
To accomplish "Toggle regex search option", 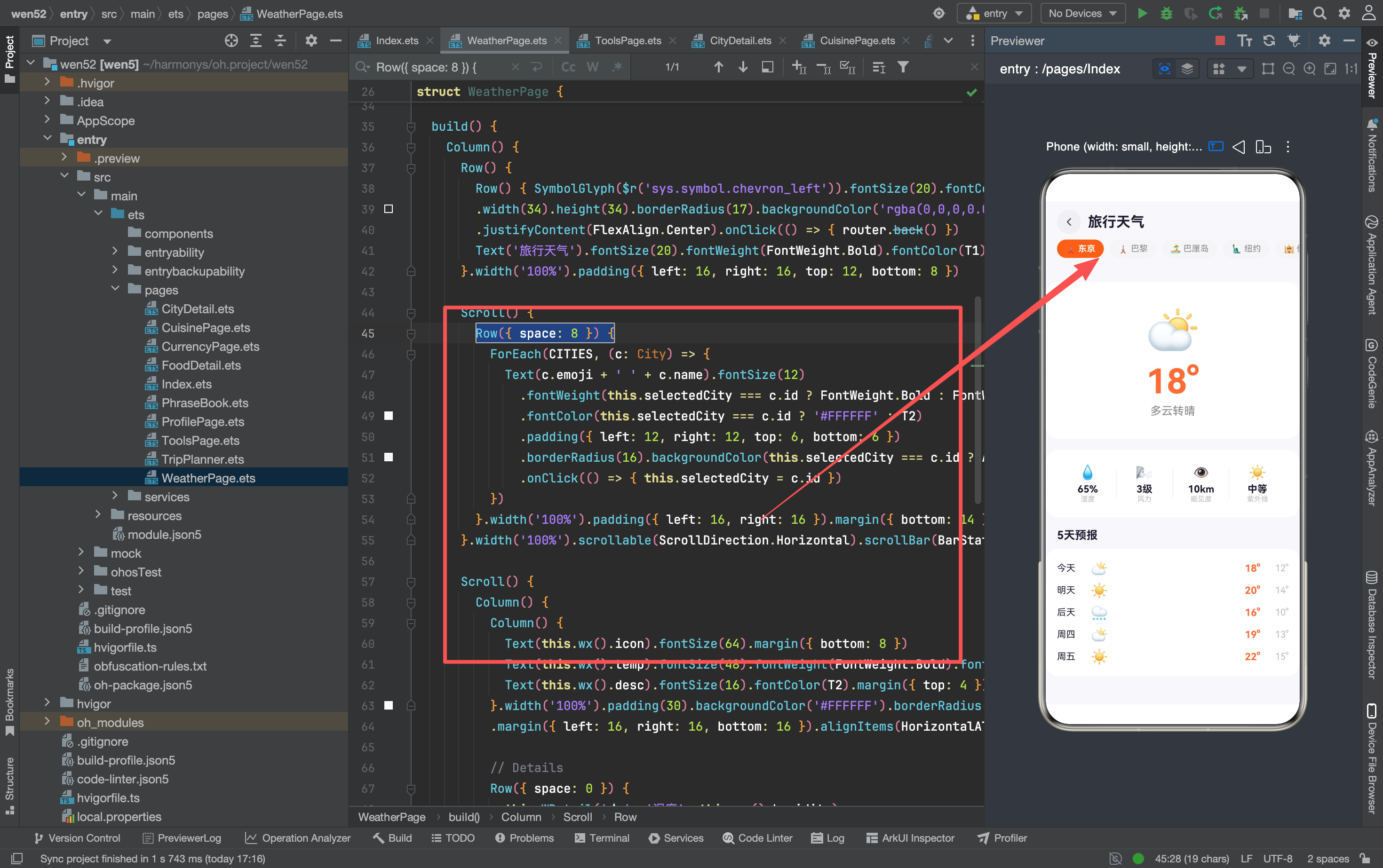I will coord(617,67).
